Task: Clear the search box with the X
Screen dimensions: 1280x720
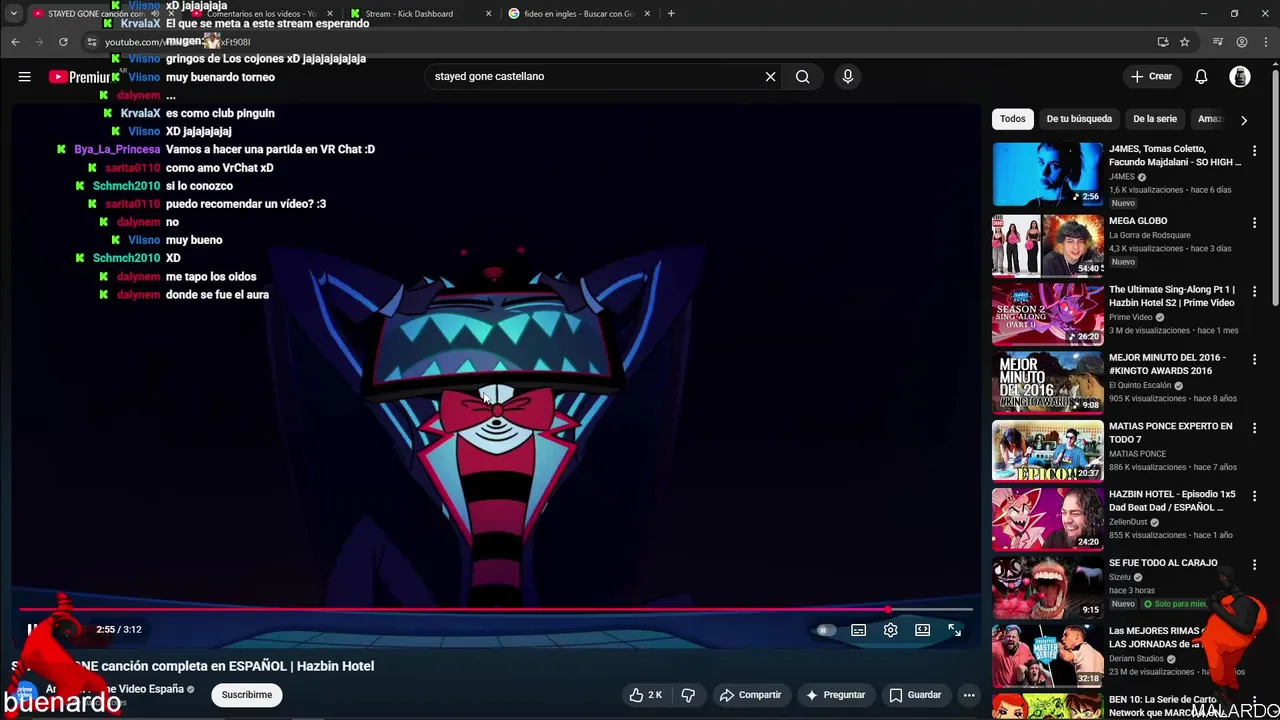Action: coord(770,77)
